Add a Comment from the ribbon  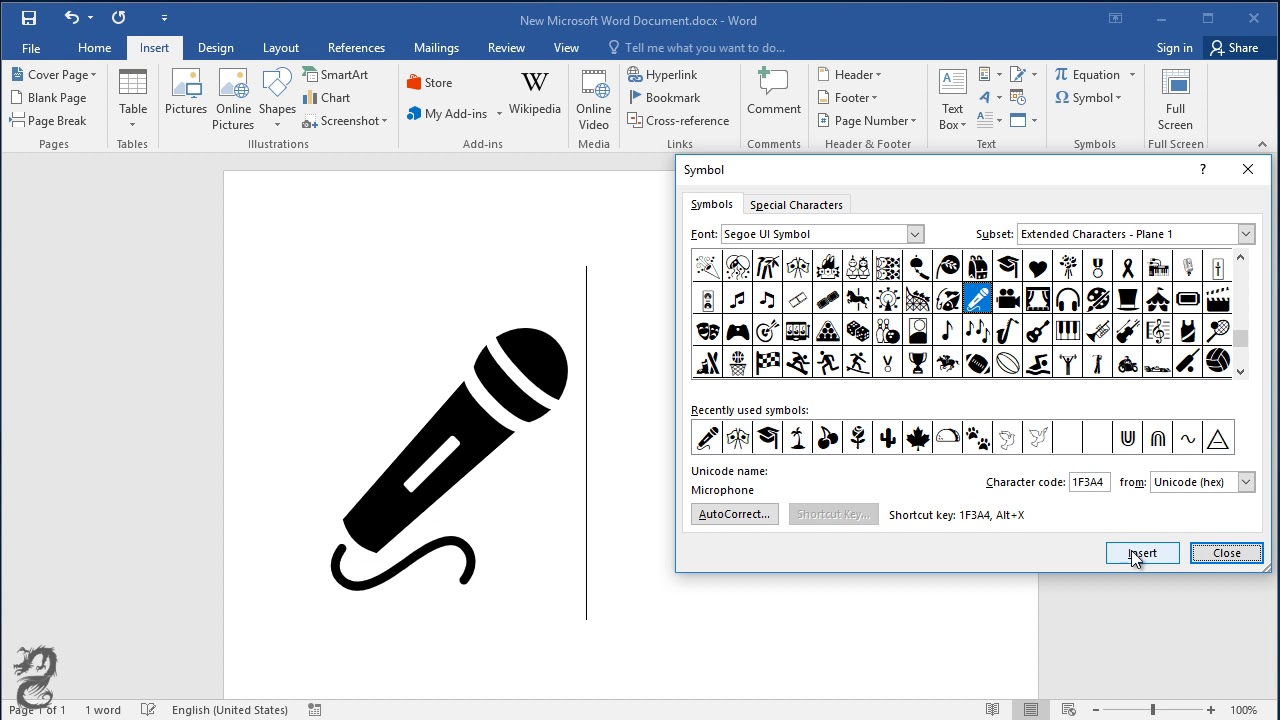[x=774, y=92]
